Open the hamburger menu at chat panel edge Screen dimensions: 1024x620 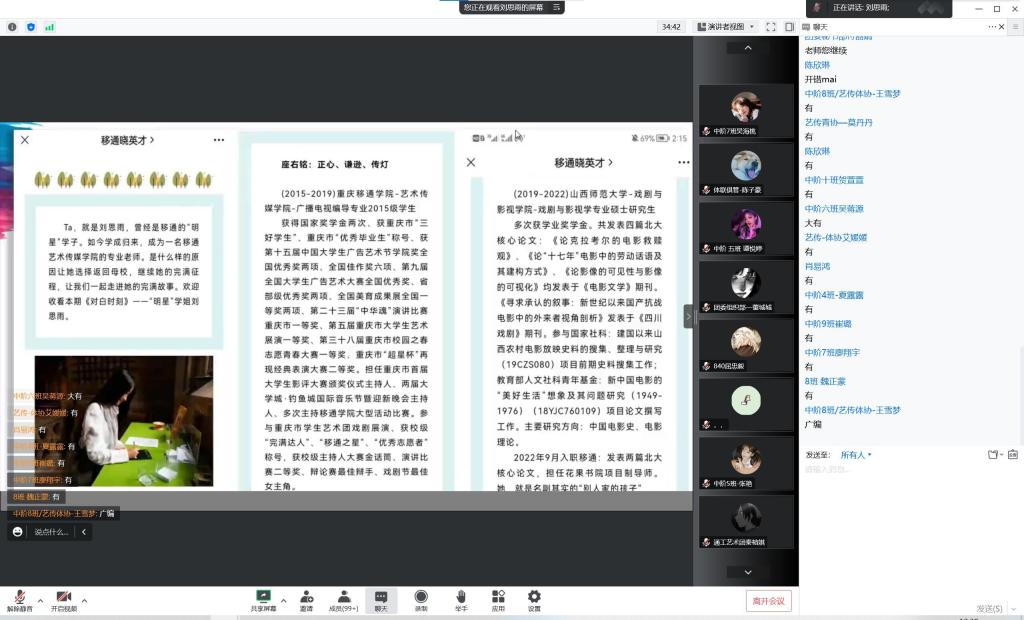click(x=1016, y=27)
